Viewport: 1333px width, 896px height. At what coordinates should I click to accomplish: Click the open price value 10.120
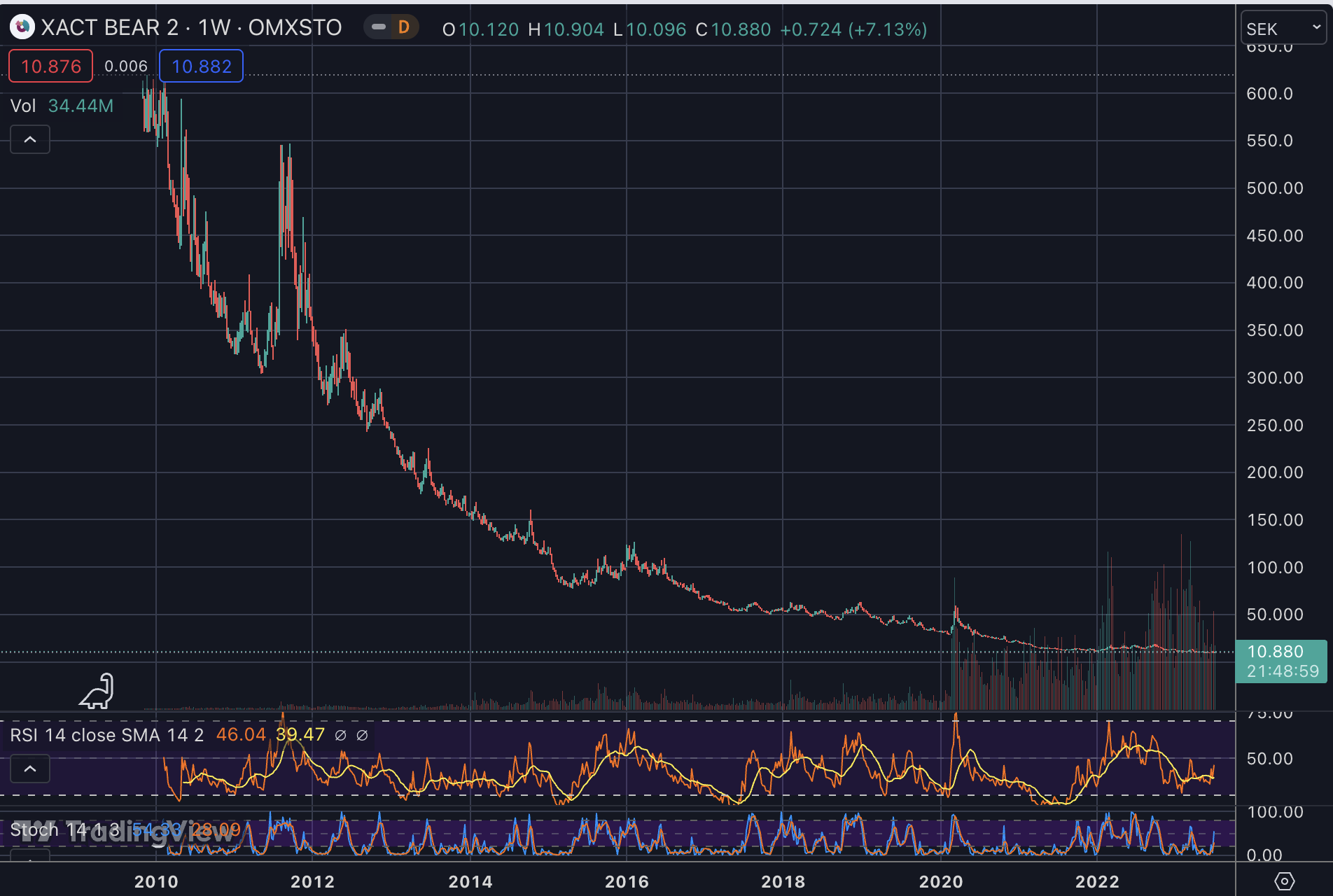click(x=489, y=29)
